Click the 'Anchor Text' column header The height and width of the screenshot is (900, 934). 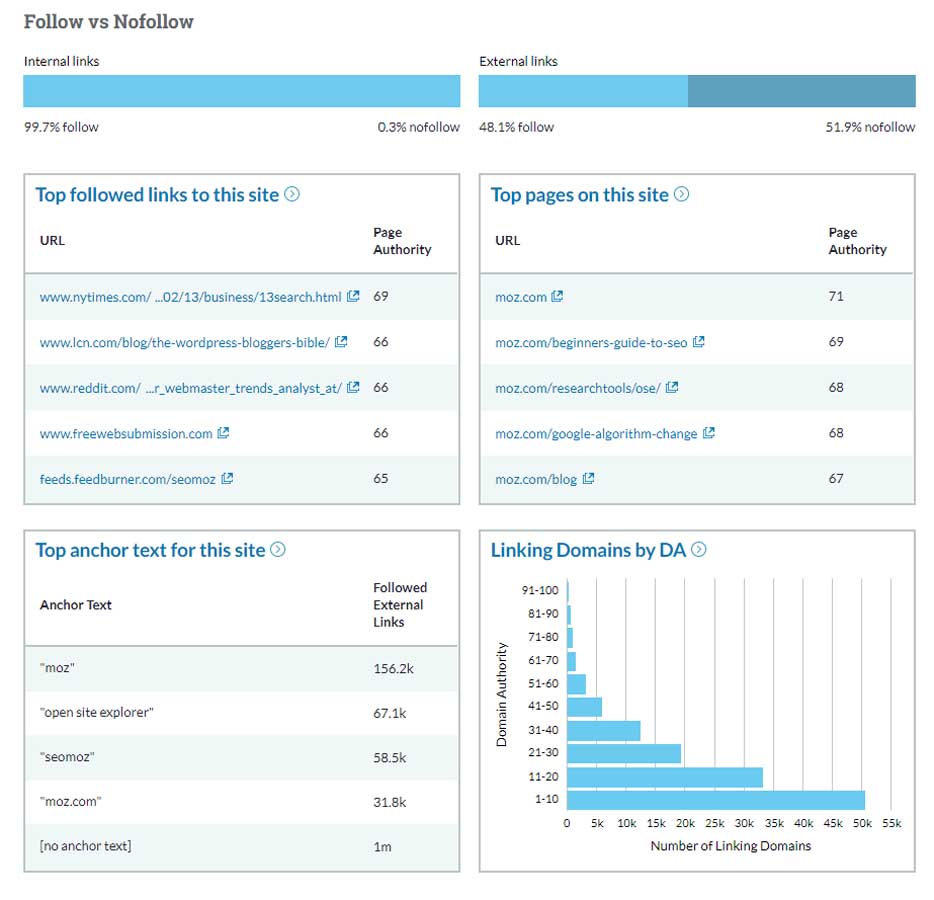tap(76, 605)
